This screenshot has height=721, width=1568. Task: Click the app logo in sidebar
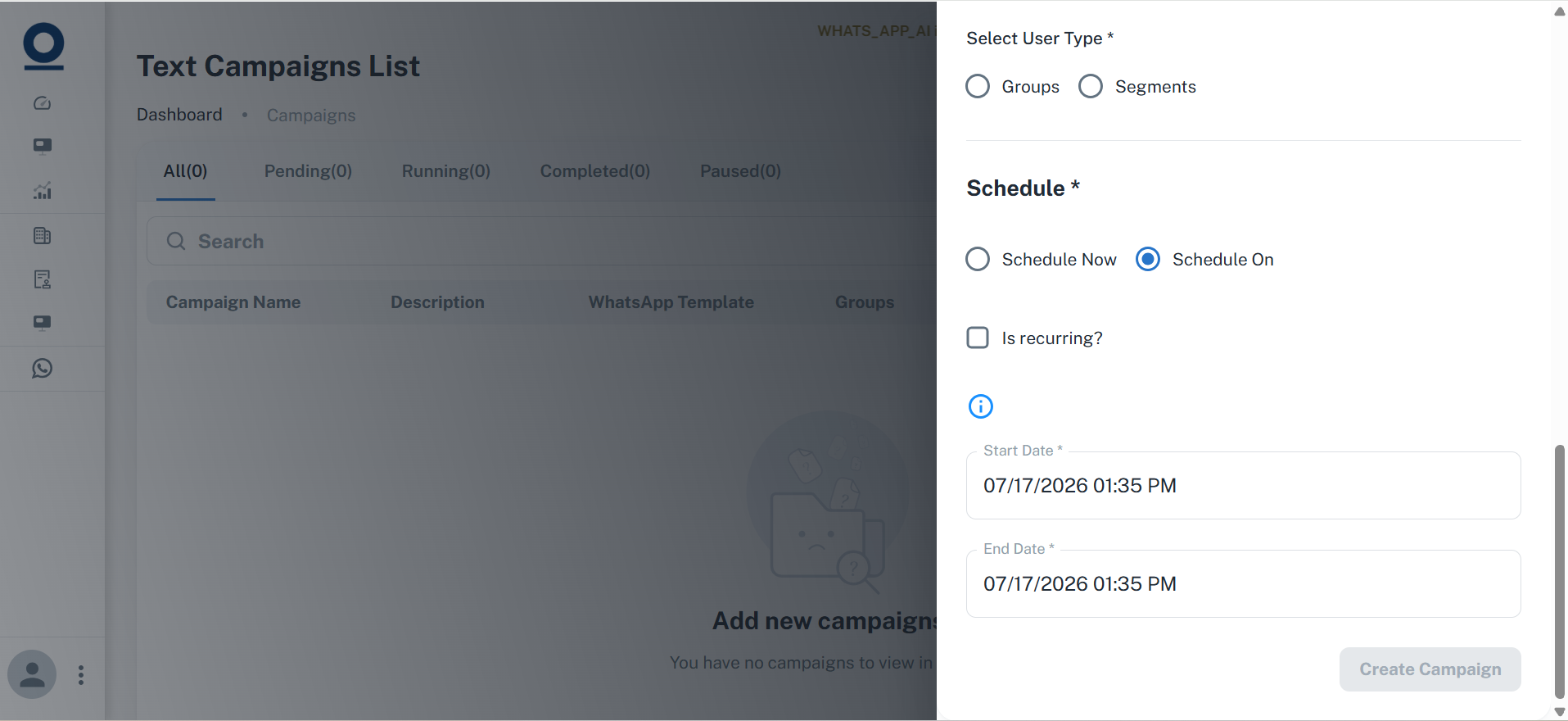click(43, 46)
